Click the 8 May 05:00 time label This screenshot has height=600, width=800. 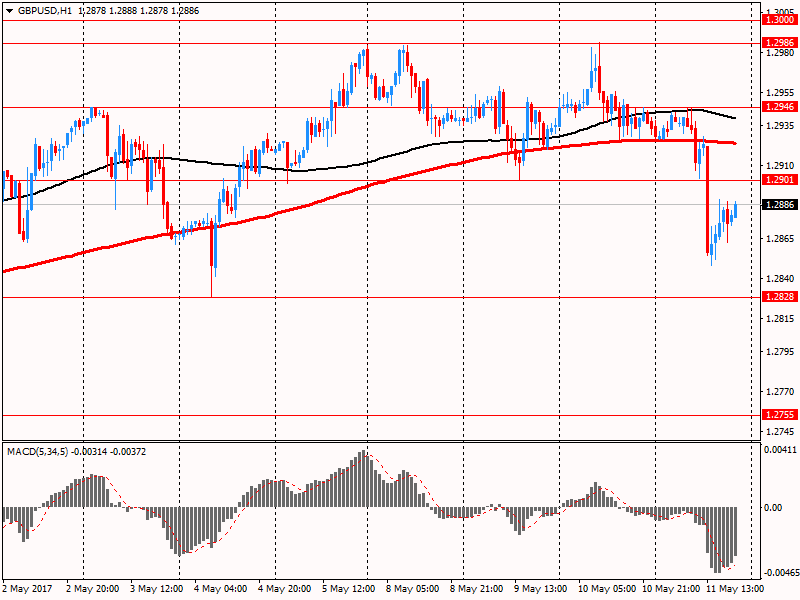pyautogui.click(x=412, y=589)
